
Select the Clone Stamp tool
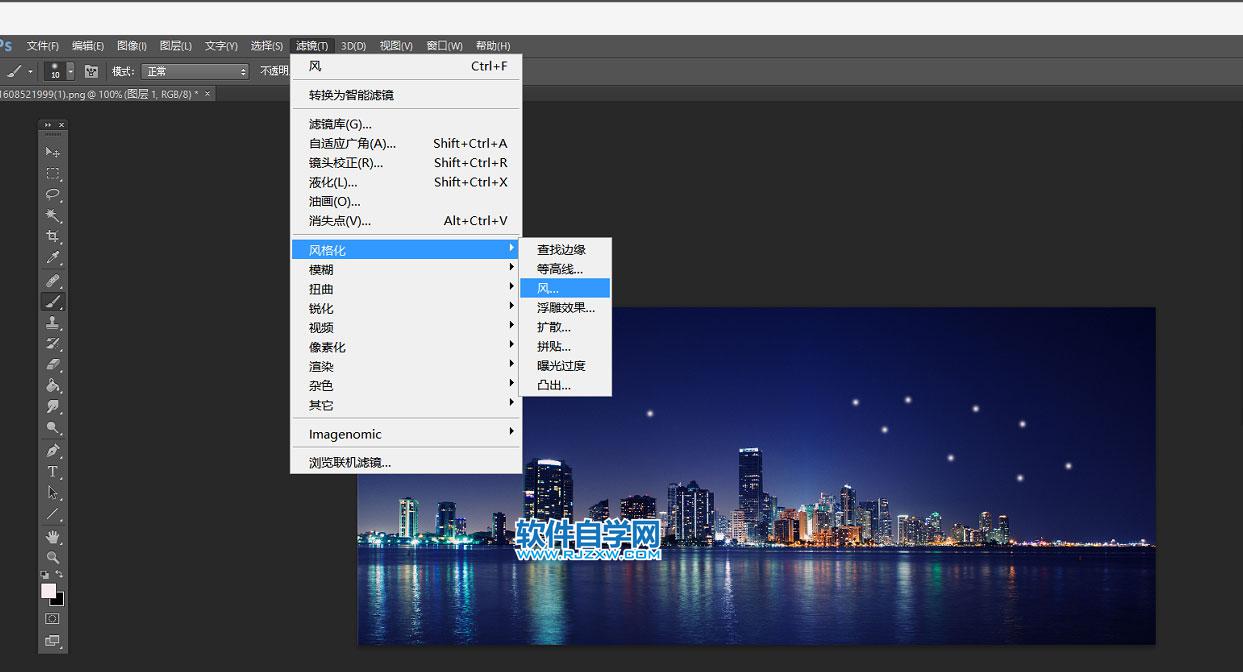pos(52,323)
